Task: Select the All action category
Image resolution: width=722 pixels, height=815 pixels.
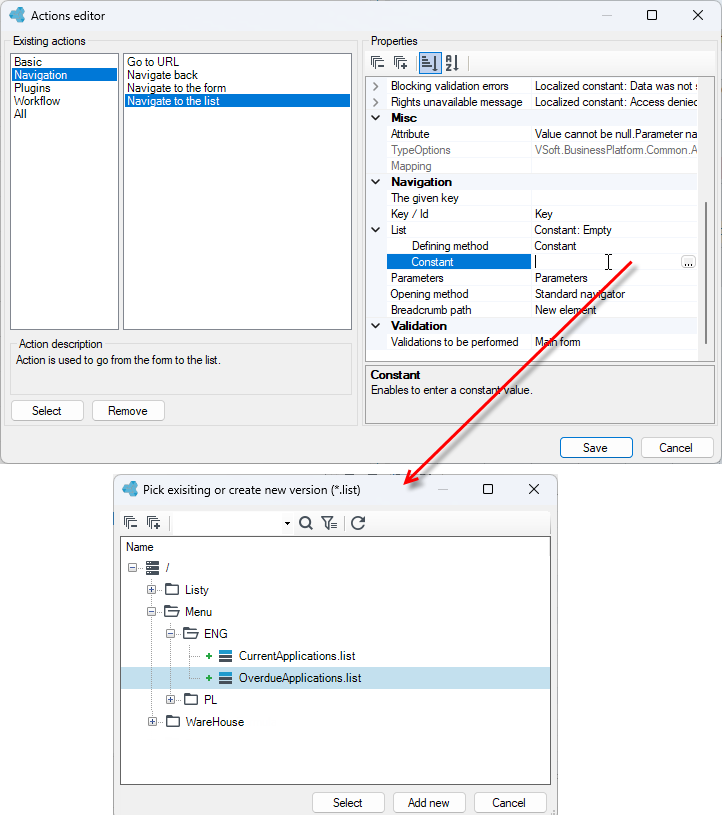Action: coord(64,114)
